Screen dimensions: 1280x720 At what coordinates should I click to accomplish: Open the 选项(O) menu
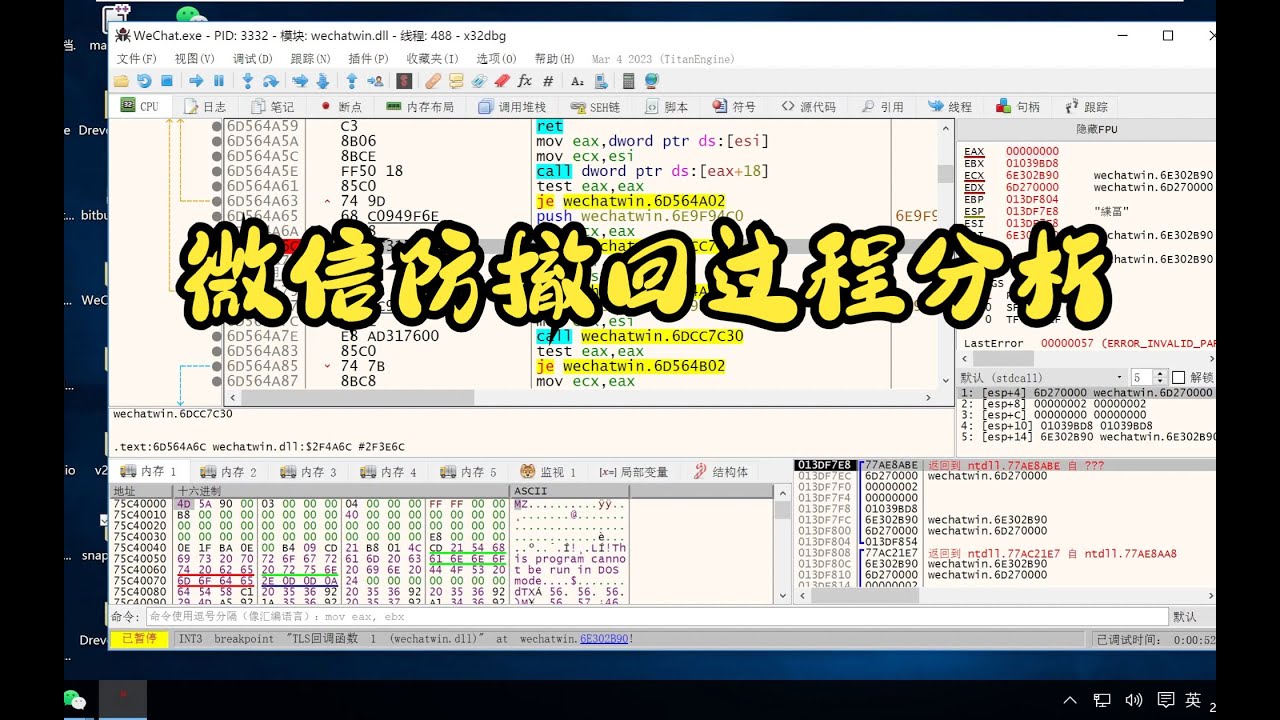[496, 59]
